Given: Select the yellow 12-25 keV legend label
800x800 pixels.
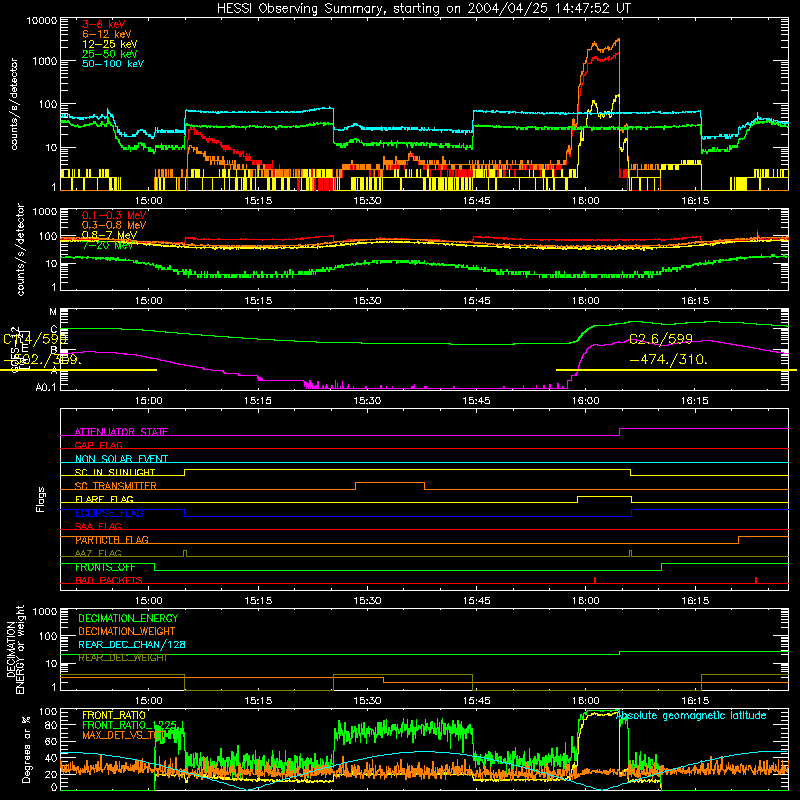Looking at the screenshot, I should tap(110, 44).
